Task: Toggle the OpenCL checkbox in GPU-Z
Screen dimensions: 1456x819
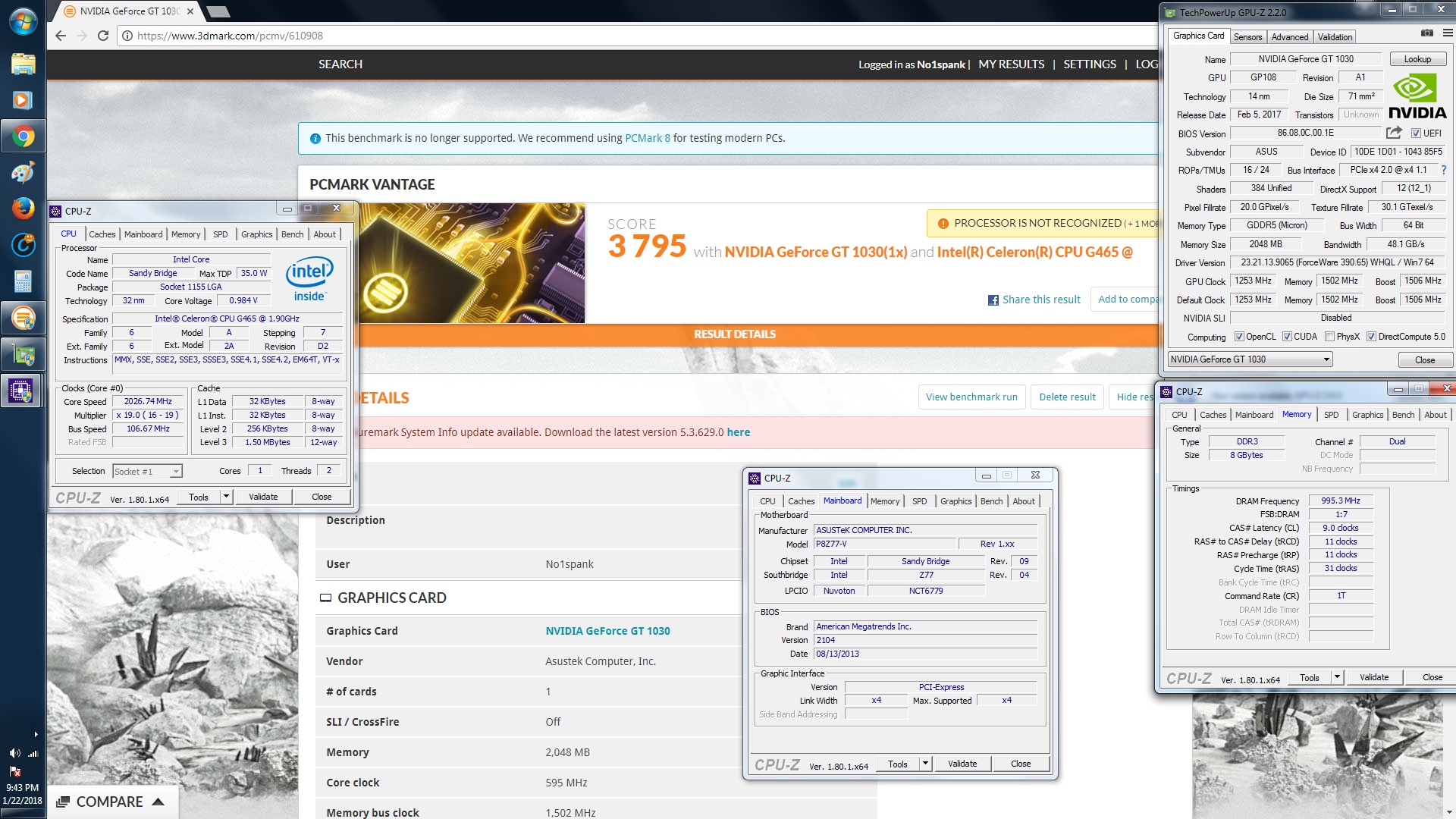Action: coord(1239,337)
